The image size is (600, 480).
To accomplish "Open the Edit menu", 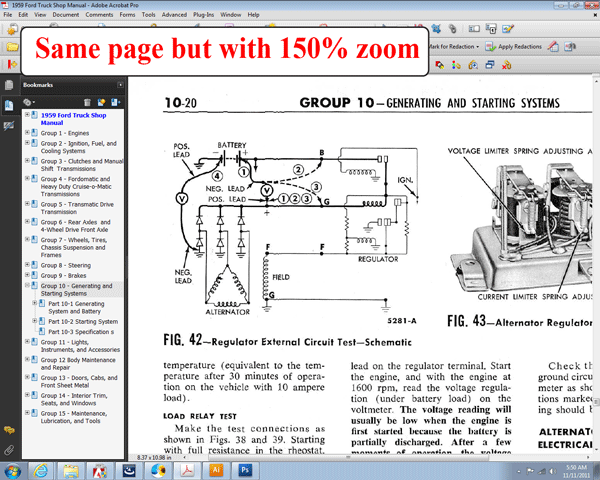I will coord(23,15).
